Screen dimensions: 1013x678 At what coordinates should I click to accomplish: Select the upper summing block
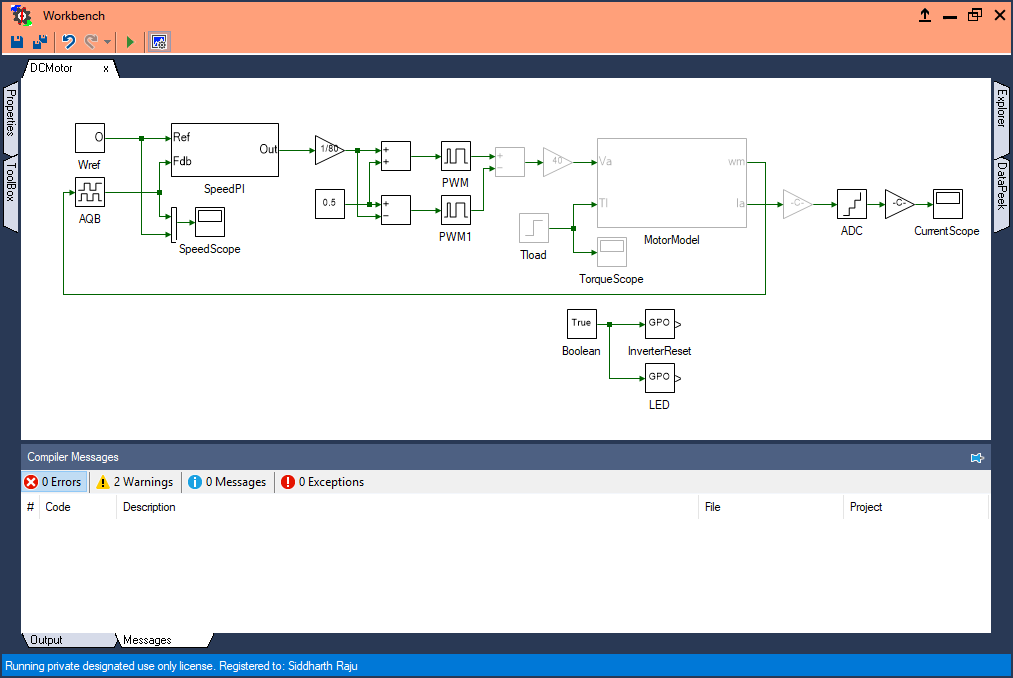(x=395, y=156)
